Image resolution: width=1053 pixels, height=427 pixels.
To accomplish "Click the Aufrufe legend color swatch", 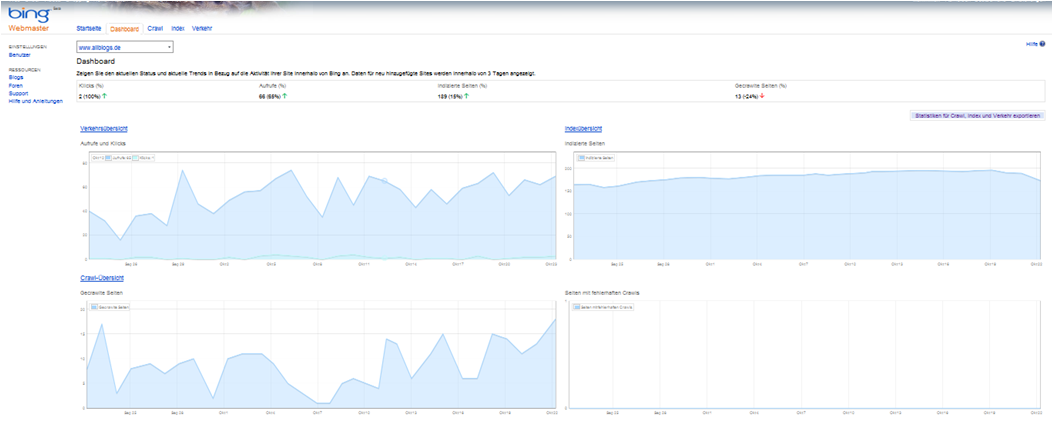I will click(109, 158).
